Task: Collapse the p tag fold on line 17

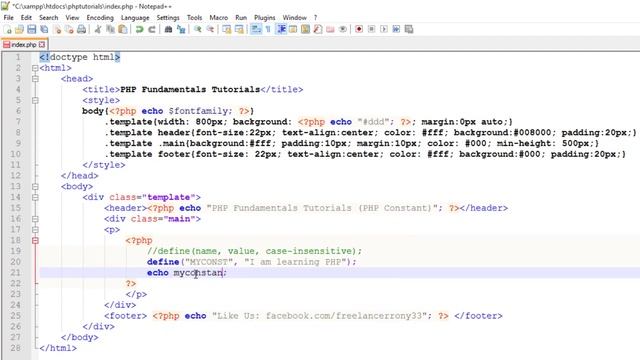Action: [x=35, y=230]
